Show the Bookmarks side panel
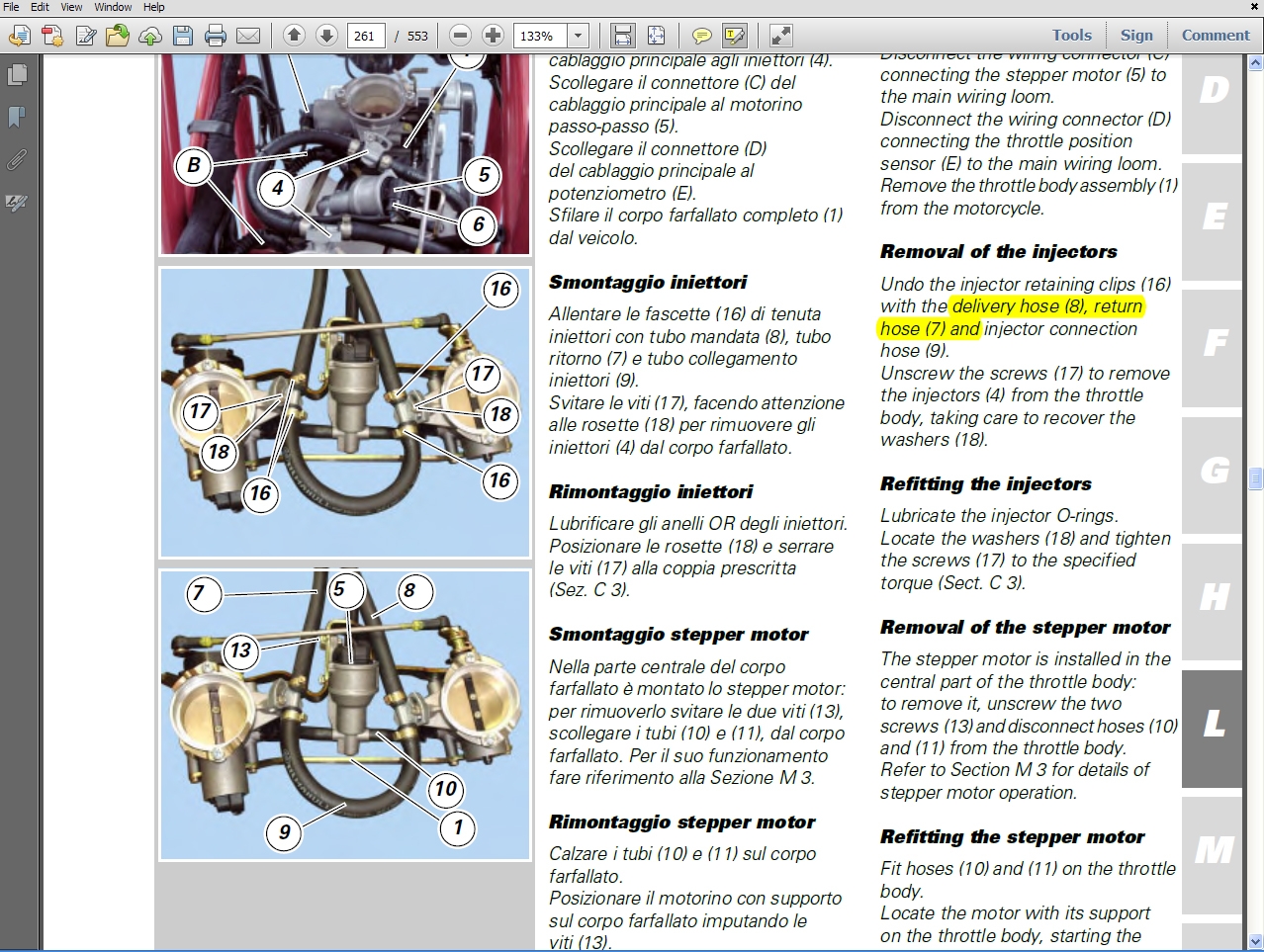1264x952 pixels. (x=17, y=118)
